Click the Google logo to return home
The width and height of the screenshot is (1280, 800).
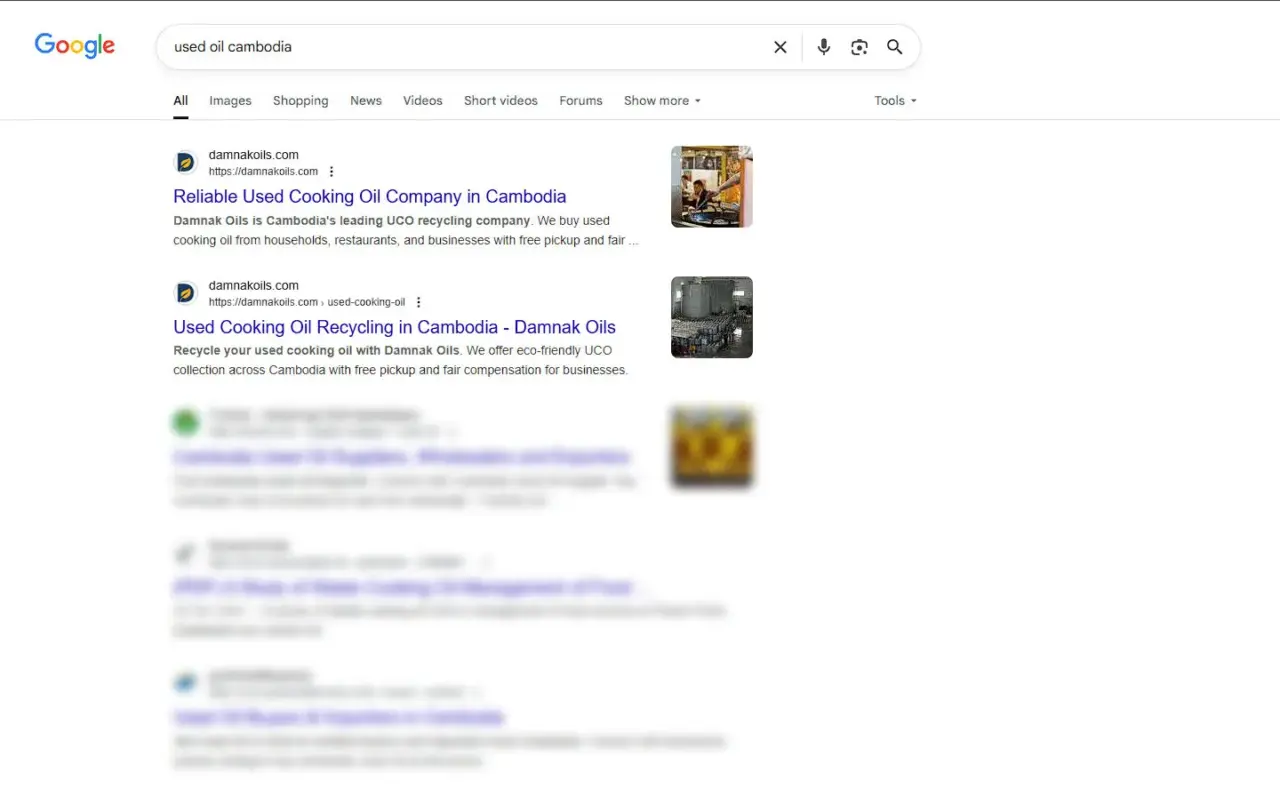click(x=74, y=45)
